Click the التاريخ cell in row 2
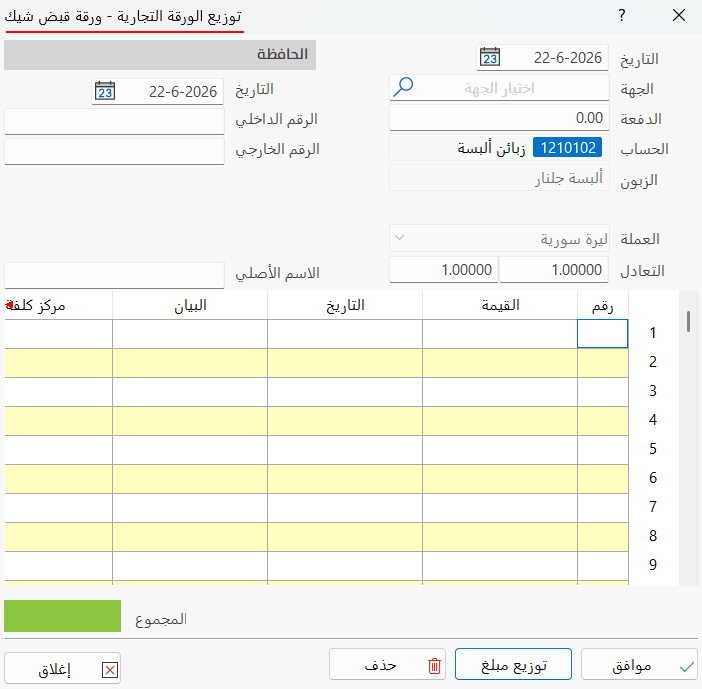 pos(345,363)
